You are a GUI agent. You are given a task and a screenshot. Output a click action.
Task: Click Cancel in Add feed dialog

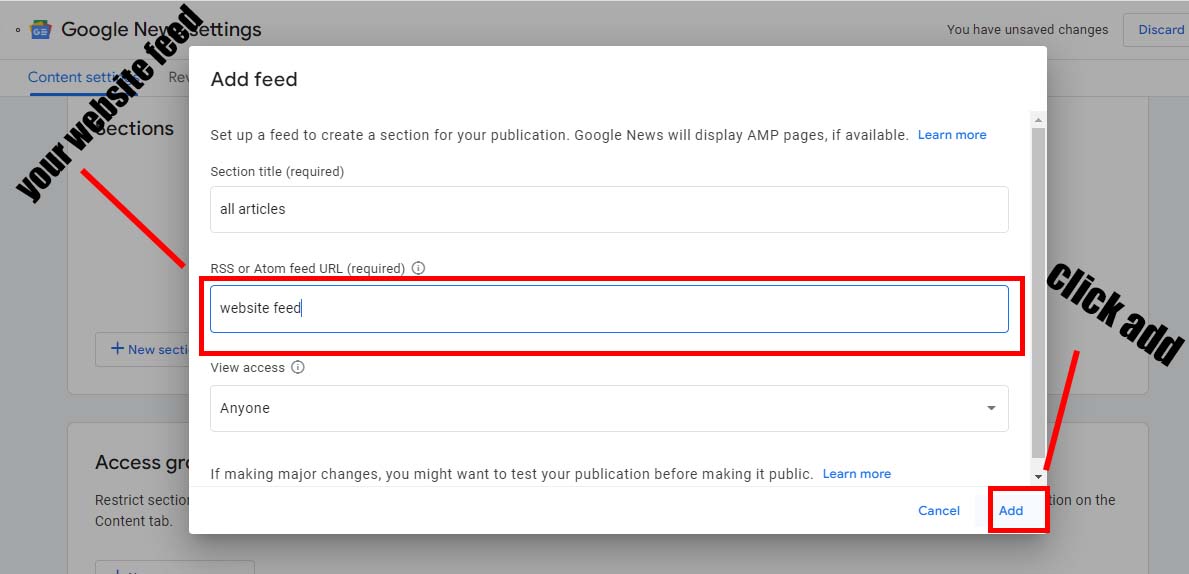click(939, 510)
